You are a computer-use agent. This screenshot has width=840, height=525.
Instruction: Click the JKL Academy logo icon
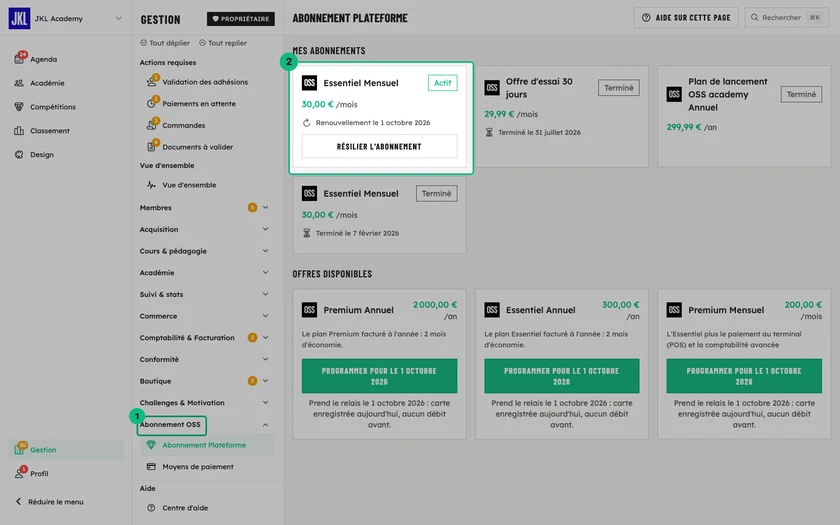(x=19, y=18)
